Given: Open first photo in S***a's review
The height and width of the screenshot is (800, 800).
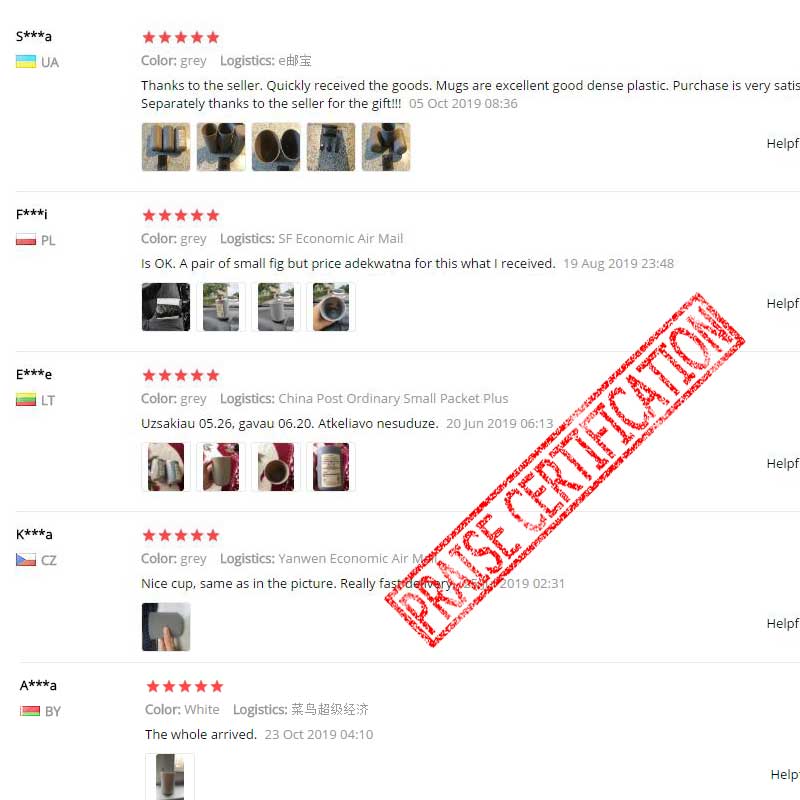Looking at the screenshot, I should 166,147.
